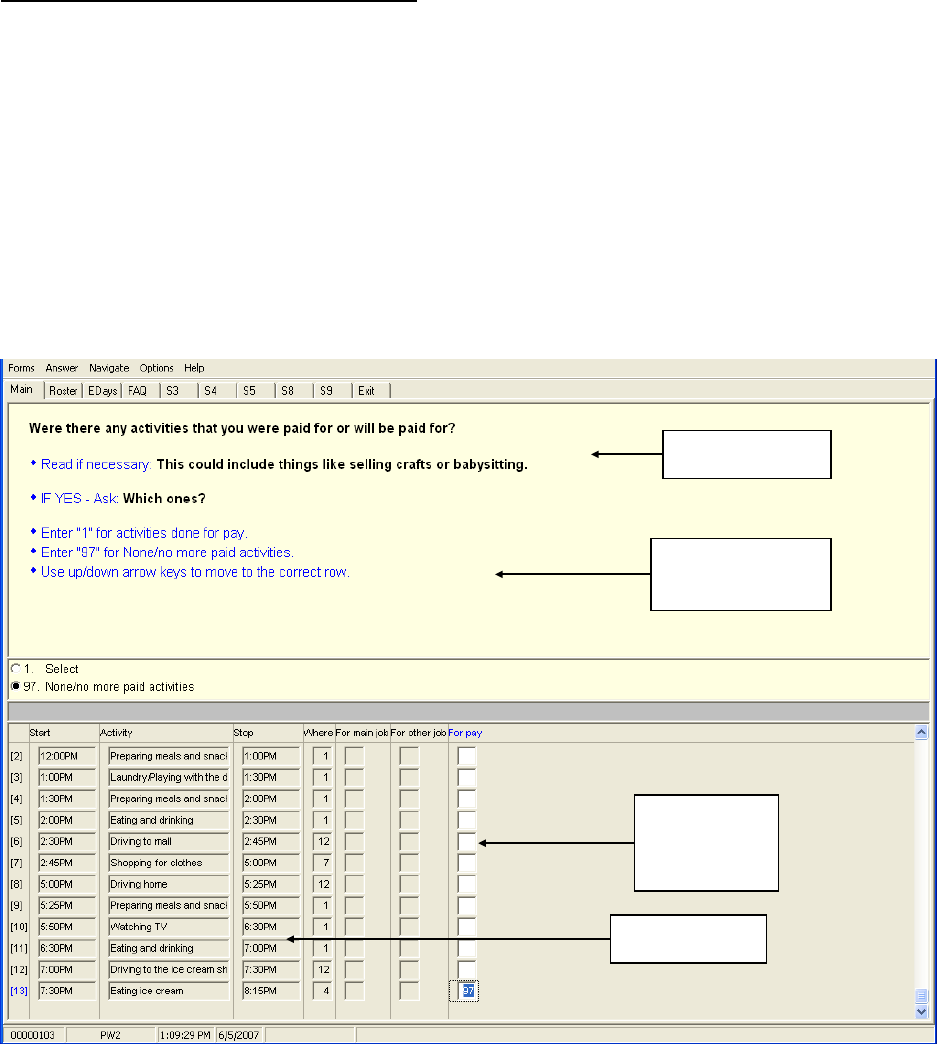Switch to the S3 tab
Screen dimensions: 937x1044
coord(173,391)
